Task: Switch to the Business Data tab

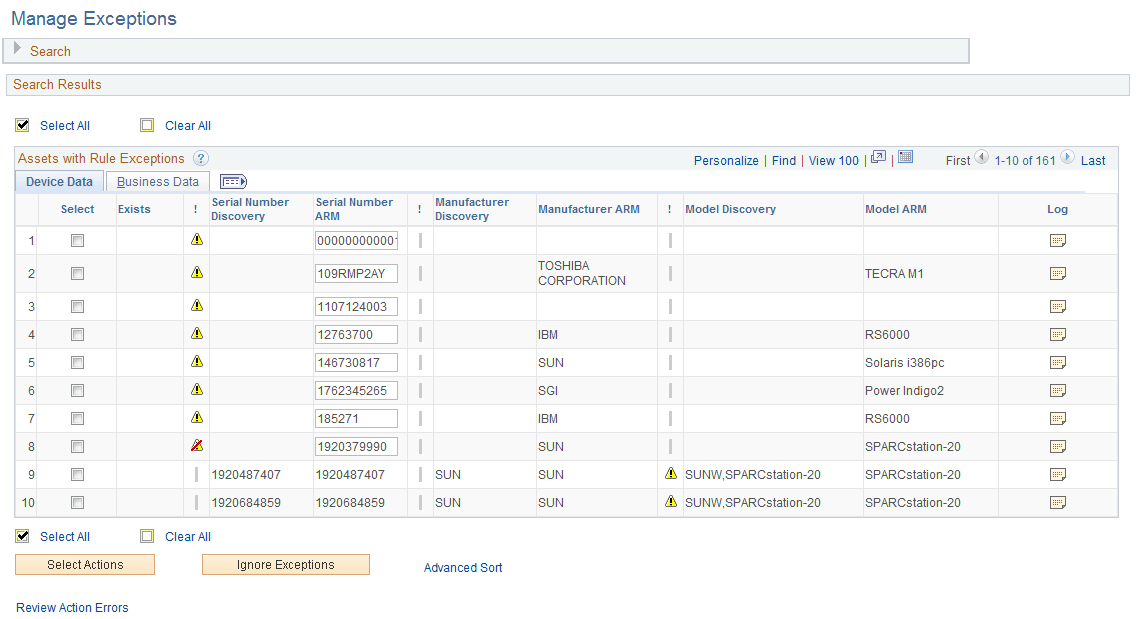Action: [157, 181]
